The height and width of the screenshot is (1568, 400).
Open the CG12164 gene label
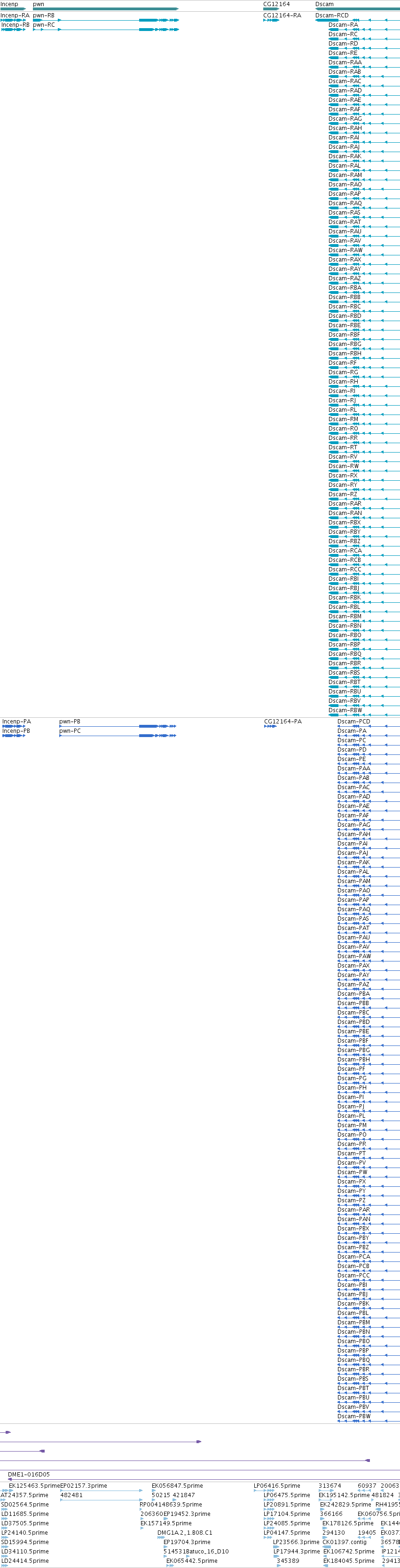click(x=276, y=4)
